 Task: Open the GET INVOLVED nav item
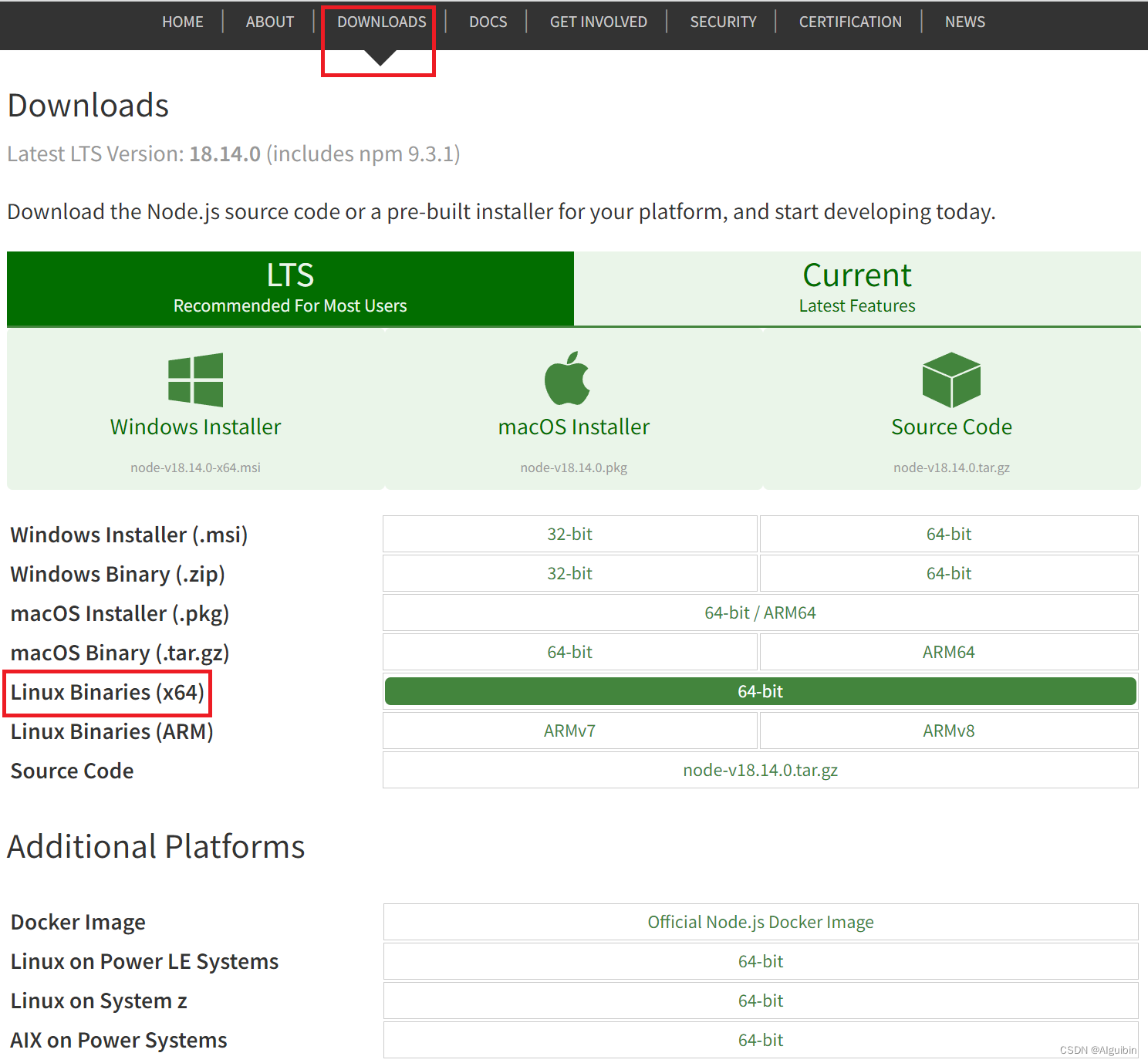(x=599, y=22)
